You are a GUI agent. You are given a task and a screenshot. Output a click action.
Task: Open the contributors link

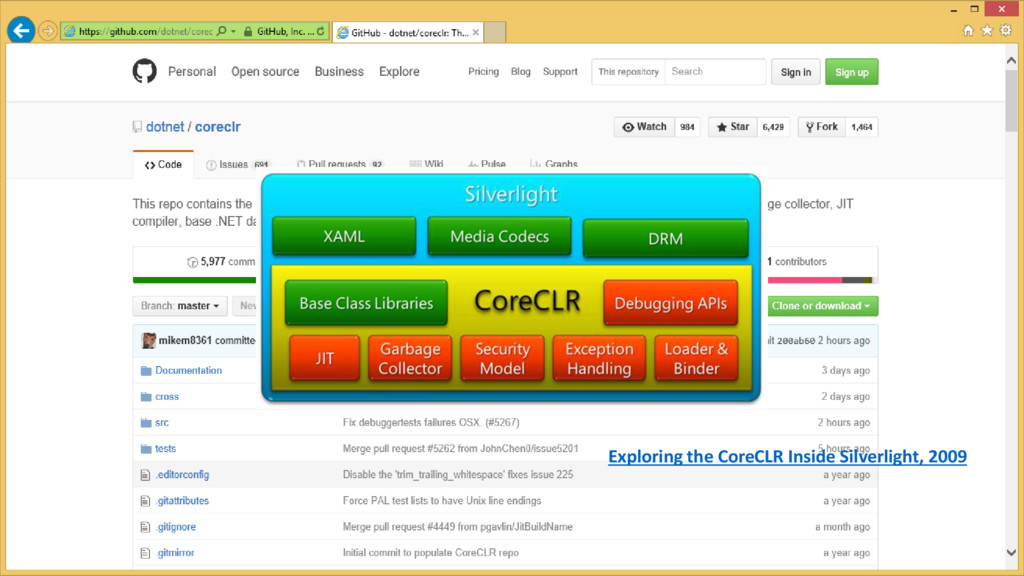(797, 262)
